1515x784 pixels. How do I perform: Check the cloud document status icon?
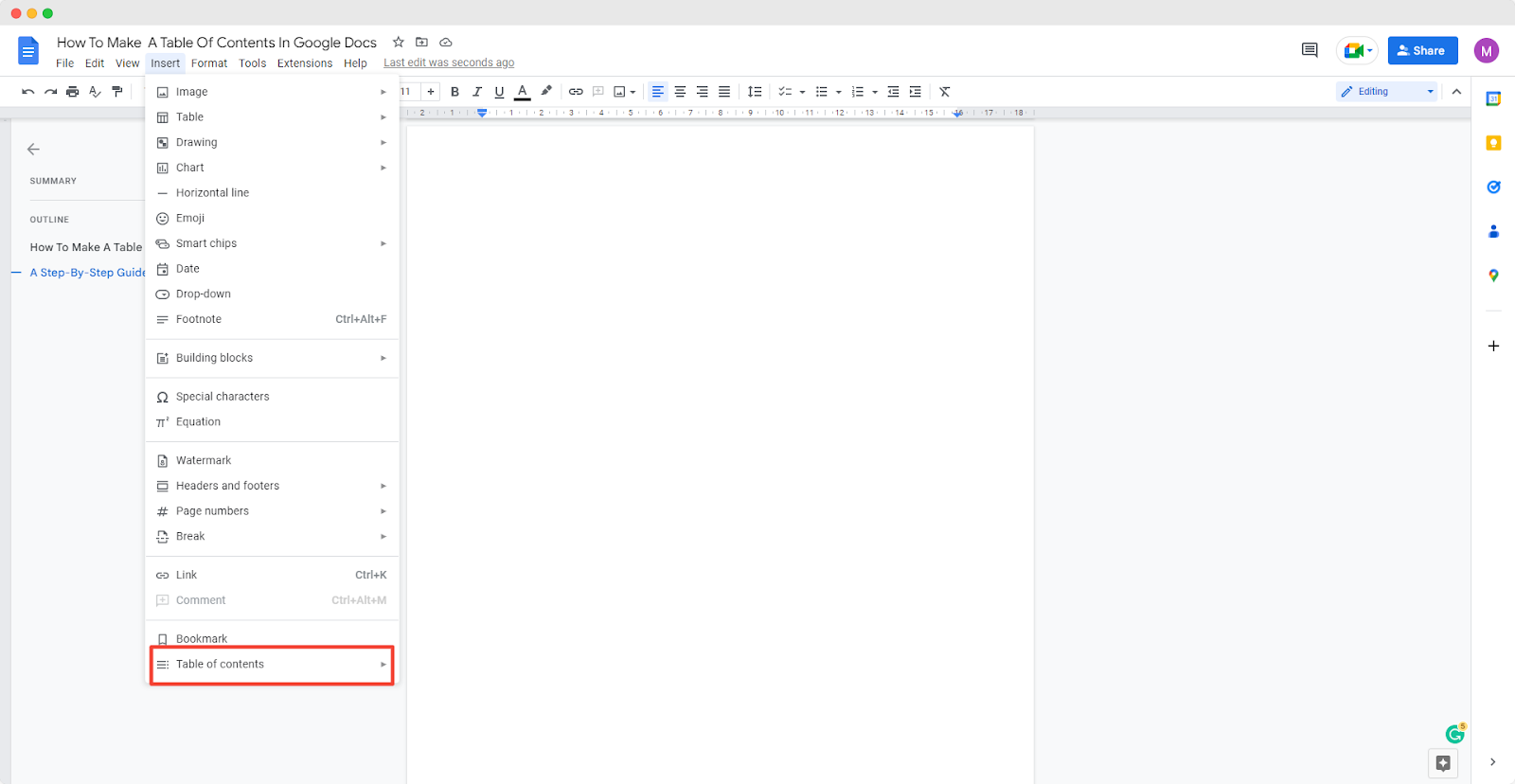click(x=446, y=43)
